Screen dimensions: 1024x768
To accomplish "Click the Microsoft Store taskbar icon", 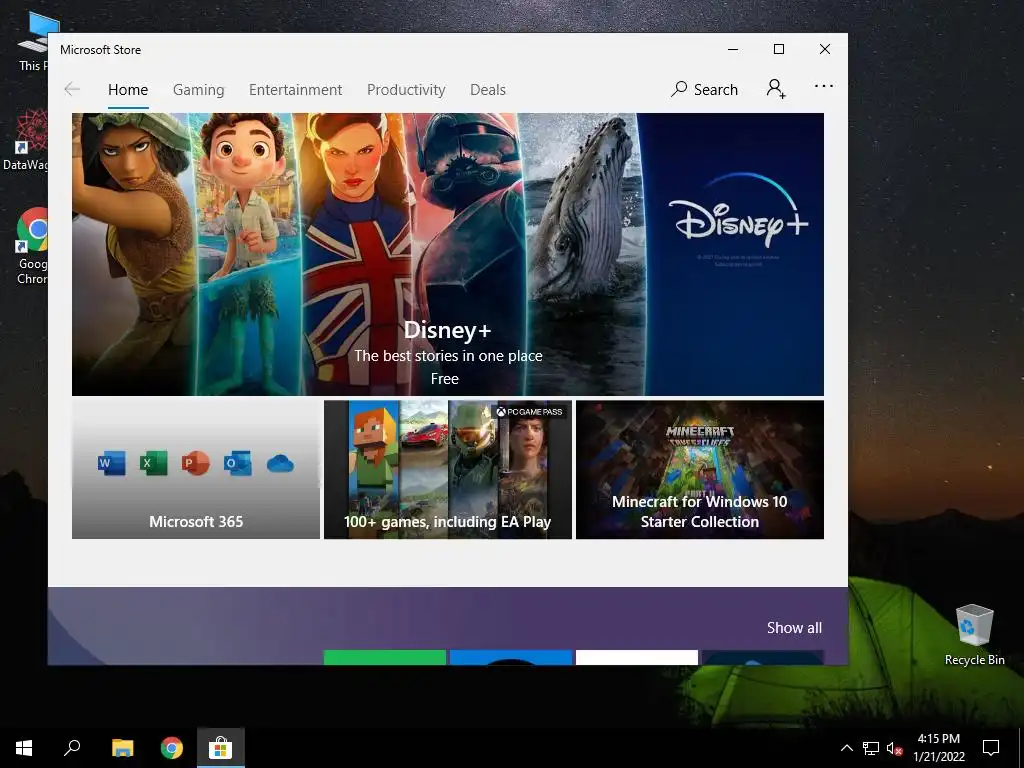I will coord(221,748).
